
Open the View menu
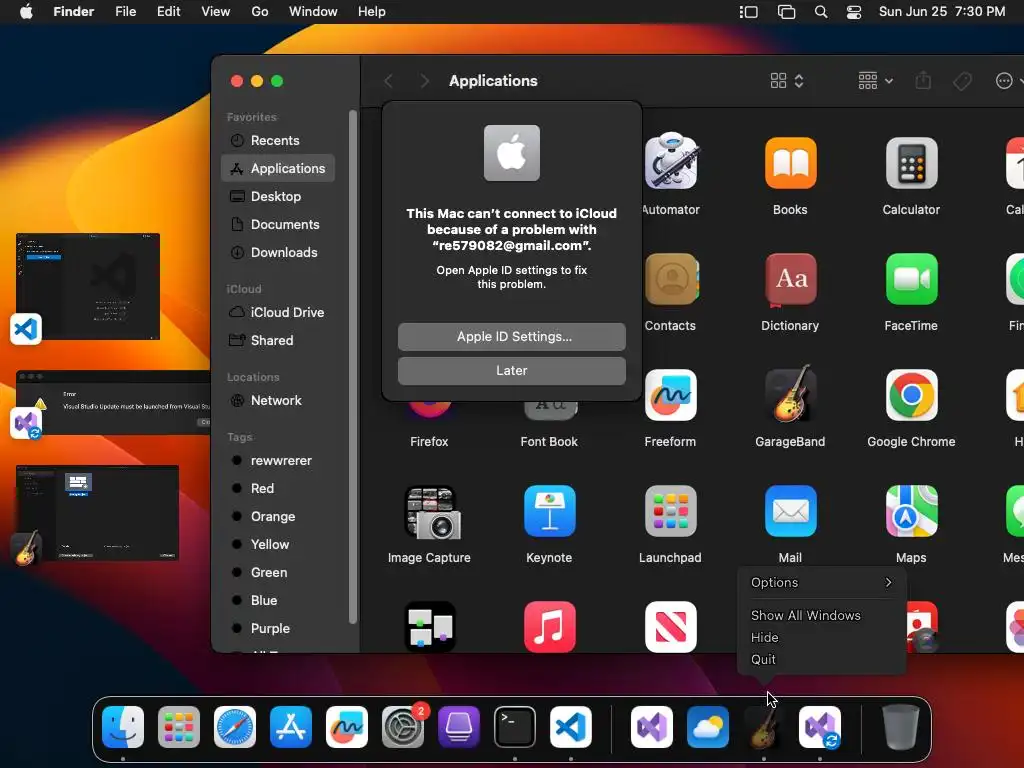pos(216,12)
